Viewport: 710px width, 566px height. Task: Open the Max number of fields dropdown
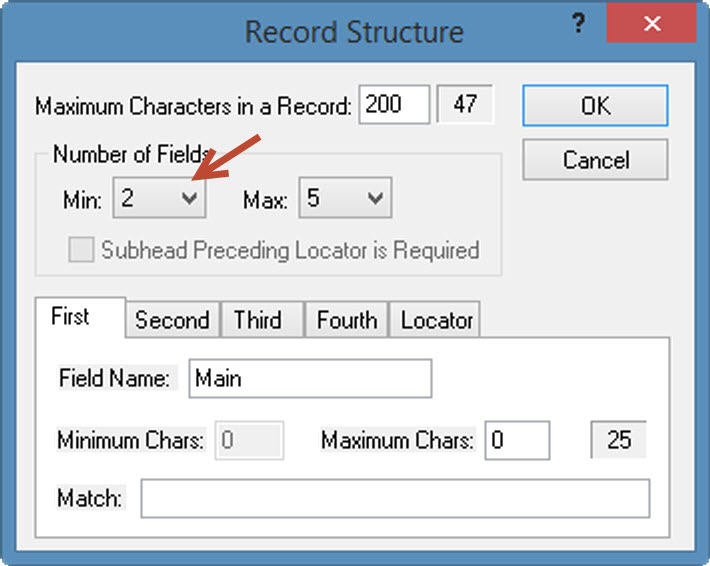(x=375, y=199)
